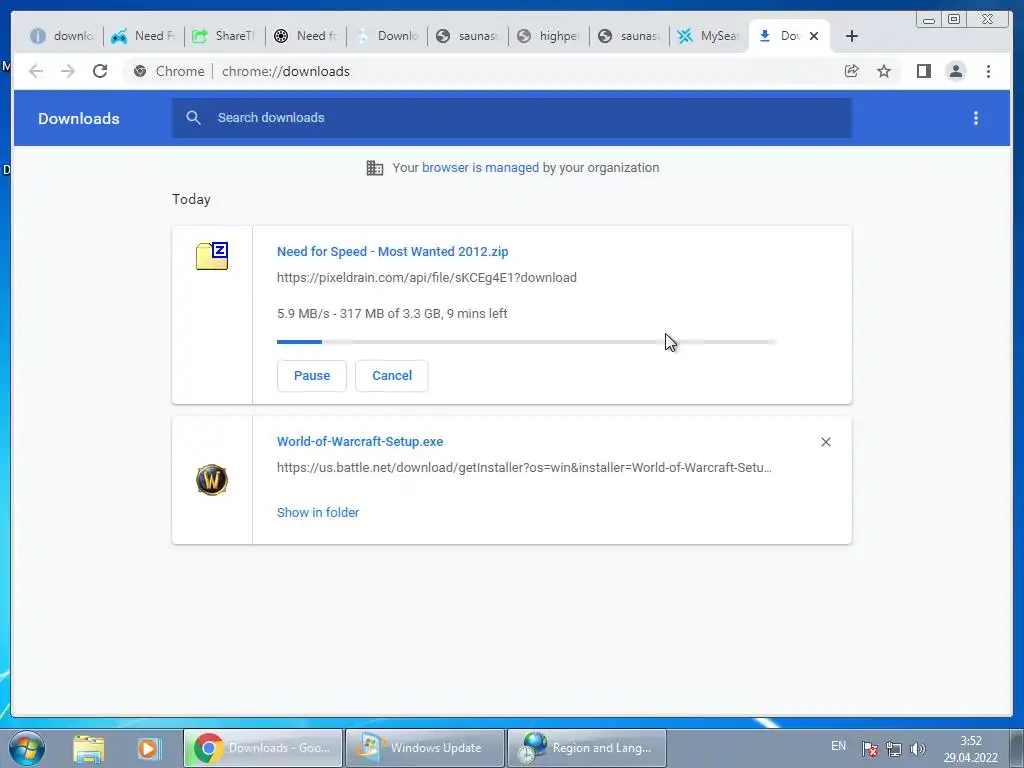
Task: Switch to the first saunas tab
Action: (468, 36)
